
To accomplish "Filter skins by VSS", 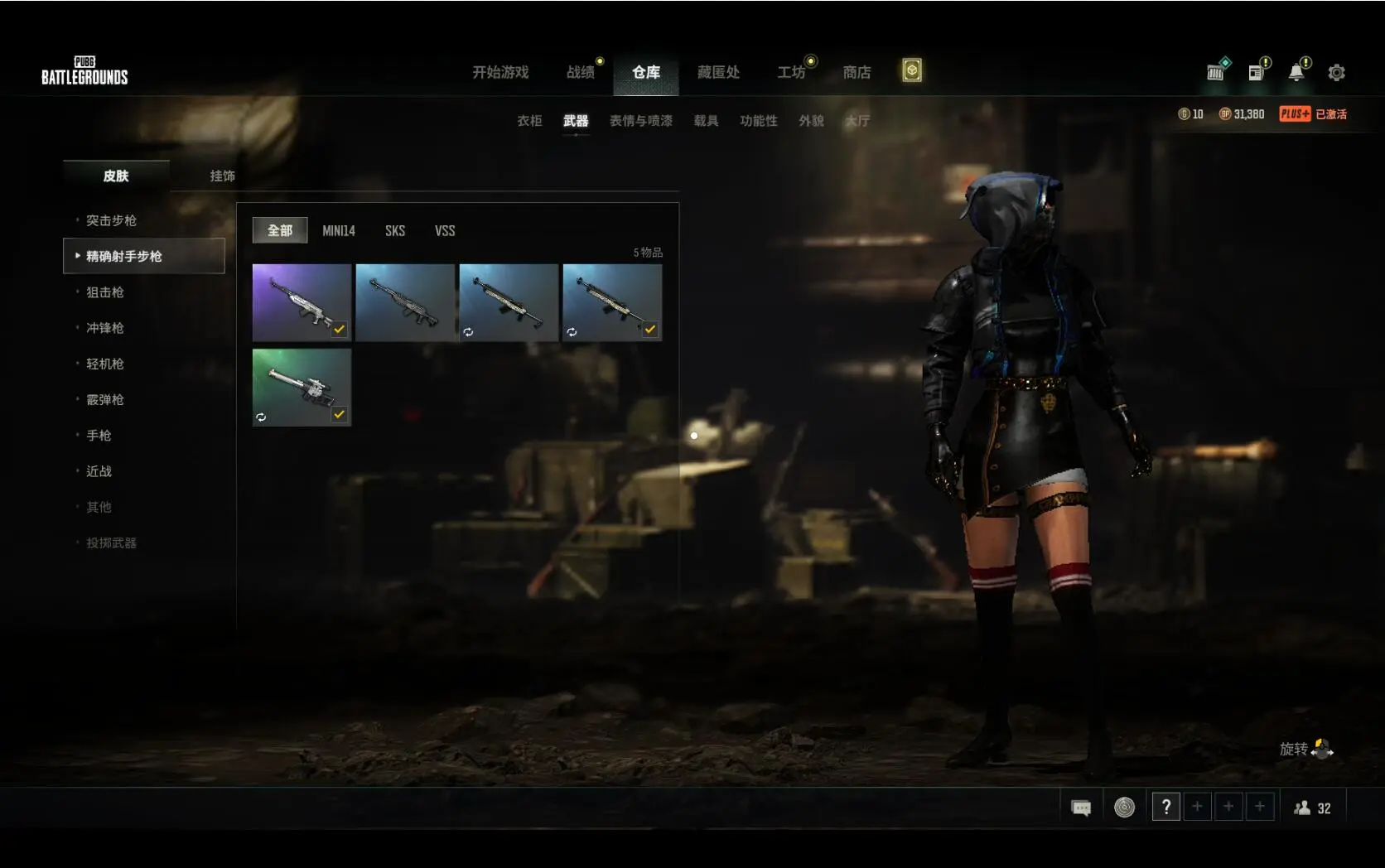I will click(445, 231).
